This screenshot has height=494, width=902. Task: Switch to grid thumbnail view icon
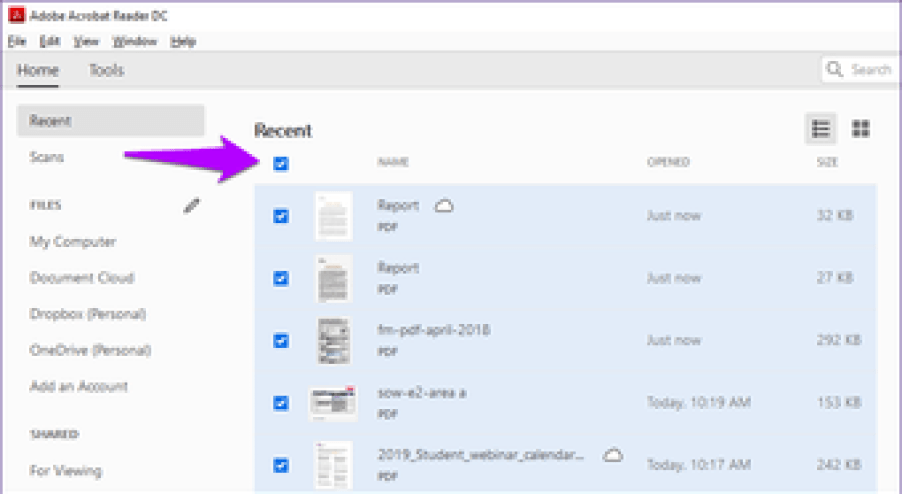860,129
